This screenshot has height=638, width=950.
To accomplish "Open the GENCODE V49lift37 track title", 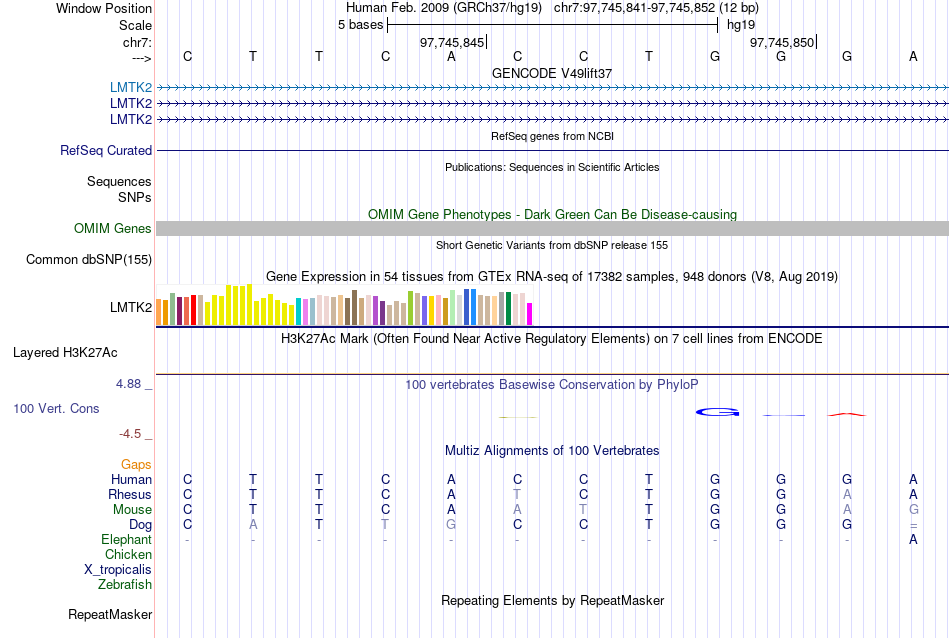I will [552, 73].
